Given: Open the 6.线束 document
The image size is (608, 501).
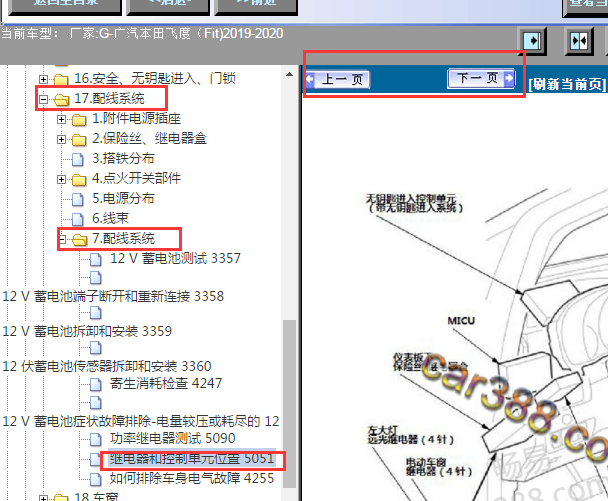Looking at the screenshot, I should click(x=111, y=218).
